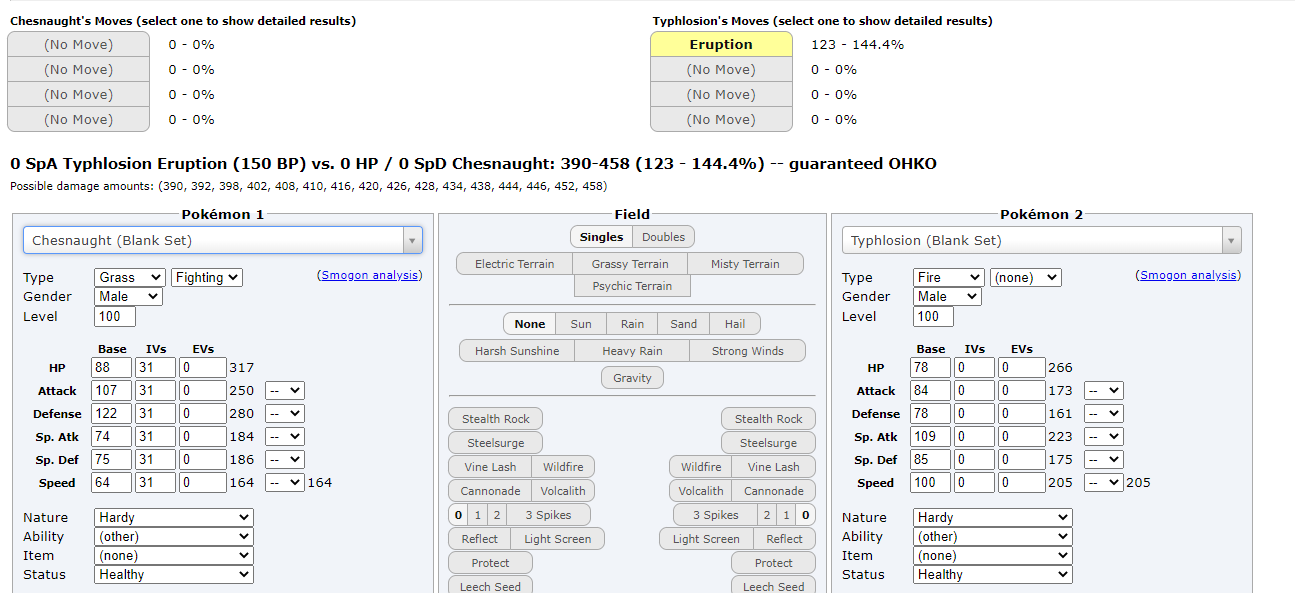This screenshot has height=593, width=1295.
Task: Open Typhlosion's Status dropdown
Action: [x=993, y=574]
